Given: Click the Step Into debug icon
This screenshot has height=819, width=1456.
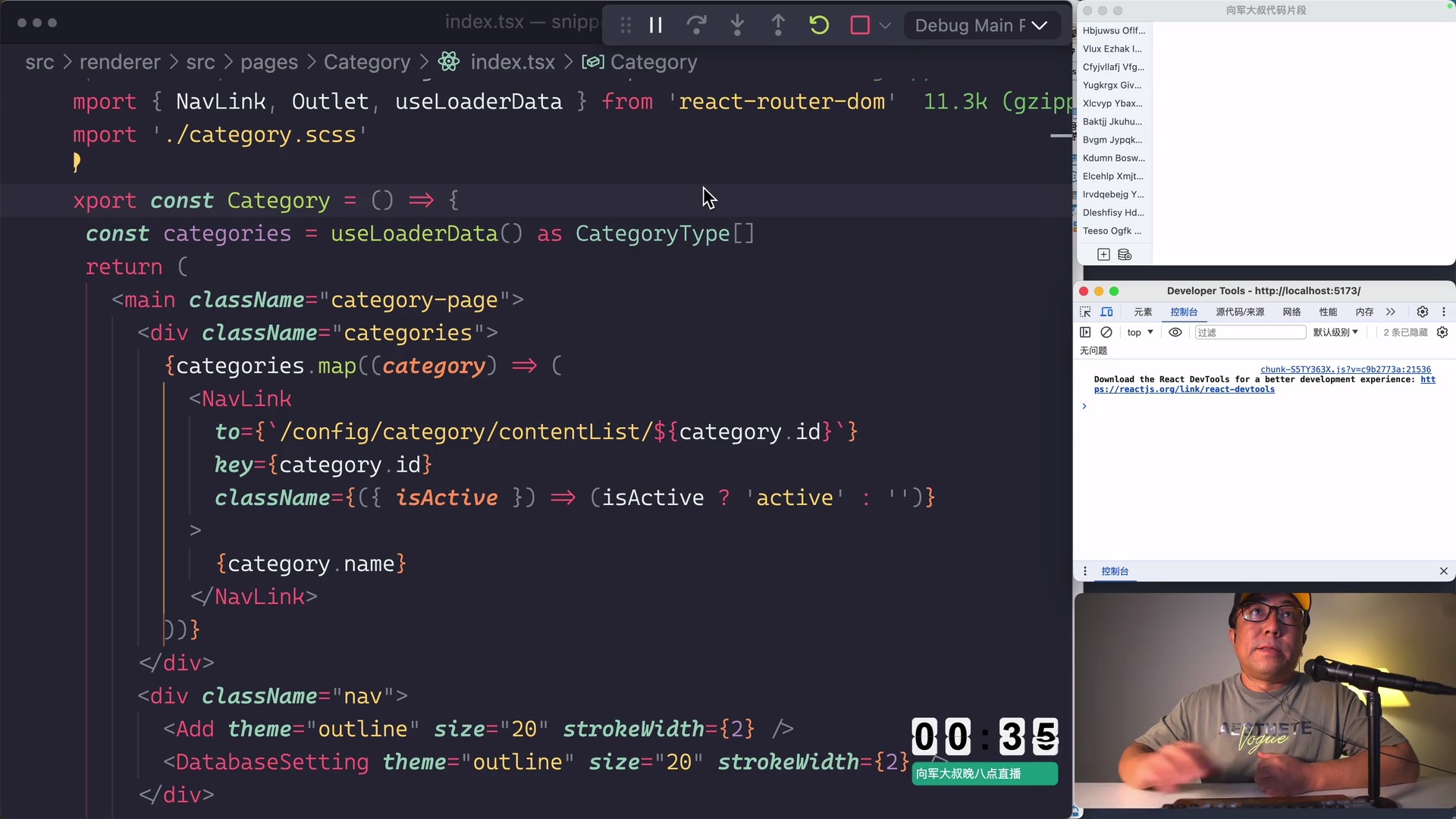Looking at the screenshot, I should 738,24.
